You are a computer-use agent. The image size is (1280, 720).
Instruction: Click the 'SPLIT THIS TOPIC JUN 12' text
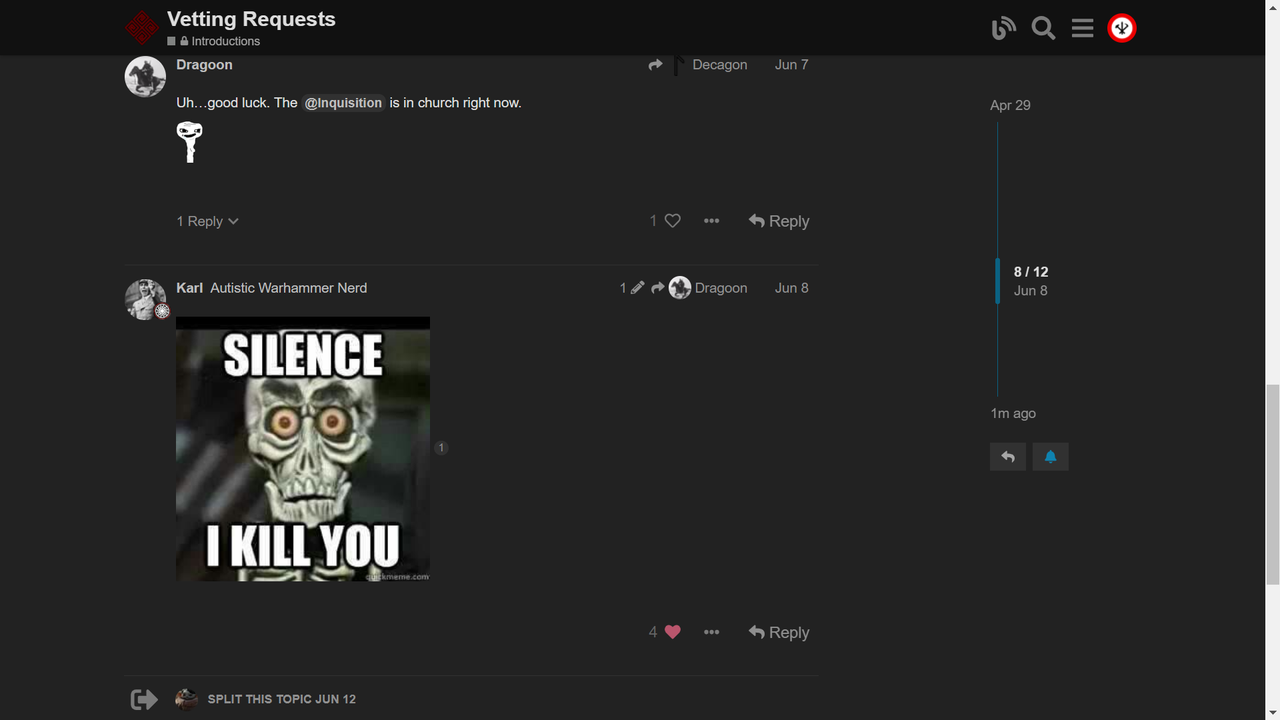pyautogui.click(x=282, y=699)
